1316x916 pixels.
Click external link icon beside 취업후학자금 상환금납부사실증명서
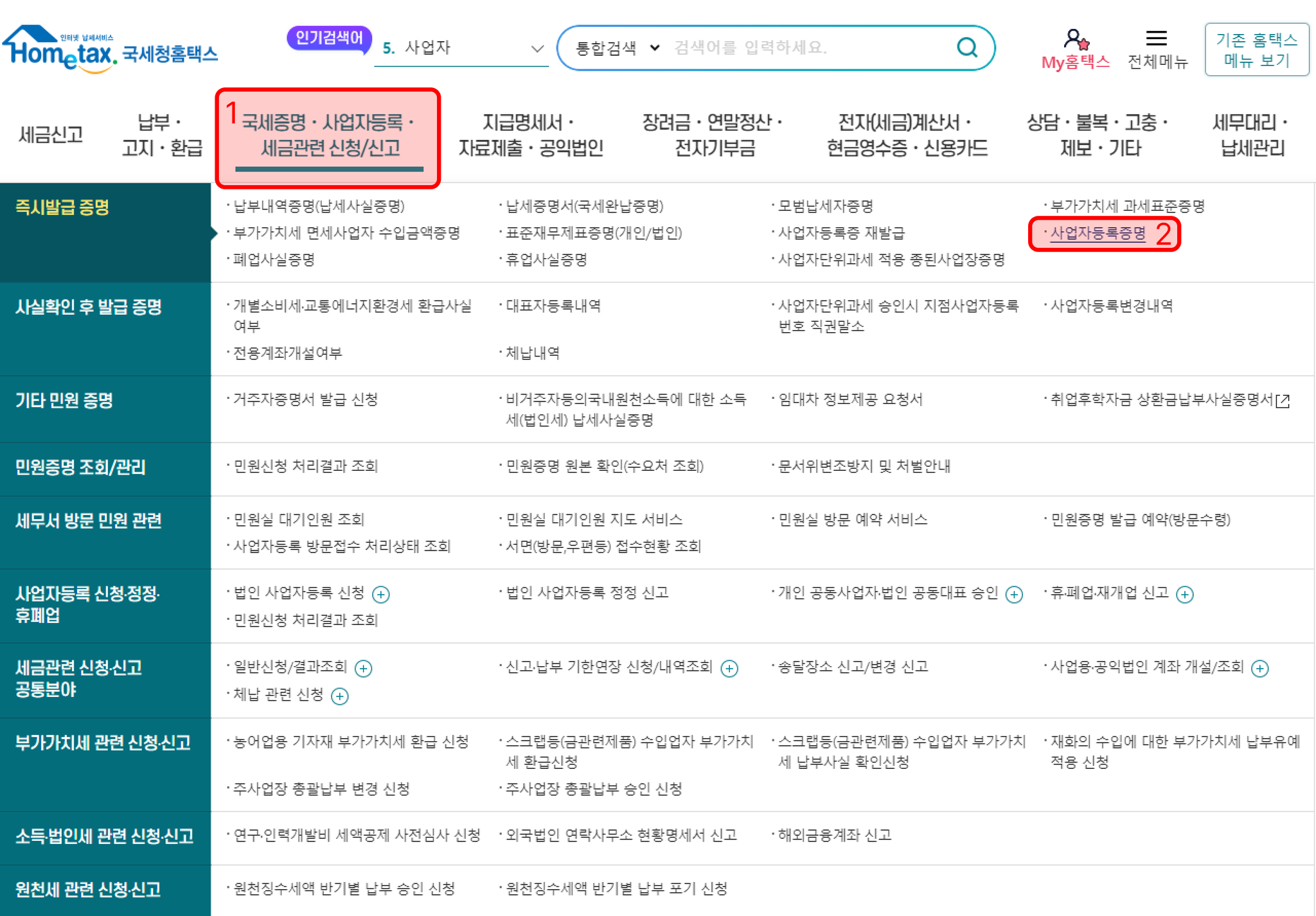click(1283, 401)
